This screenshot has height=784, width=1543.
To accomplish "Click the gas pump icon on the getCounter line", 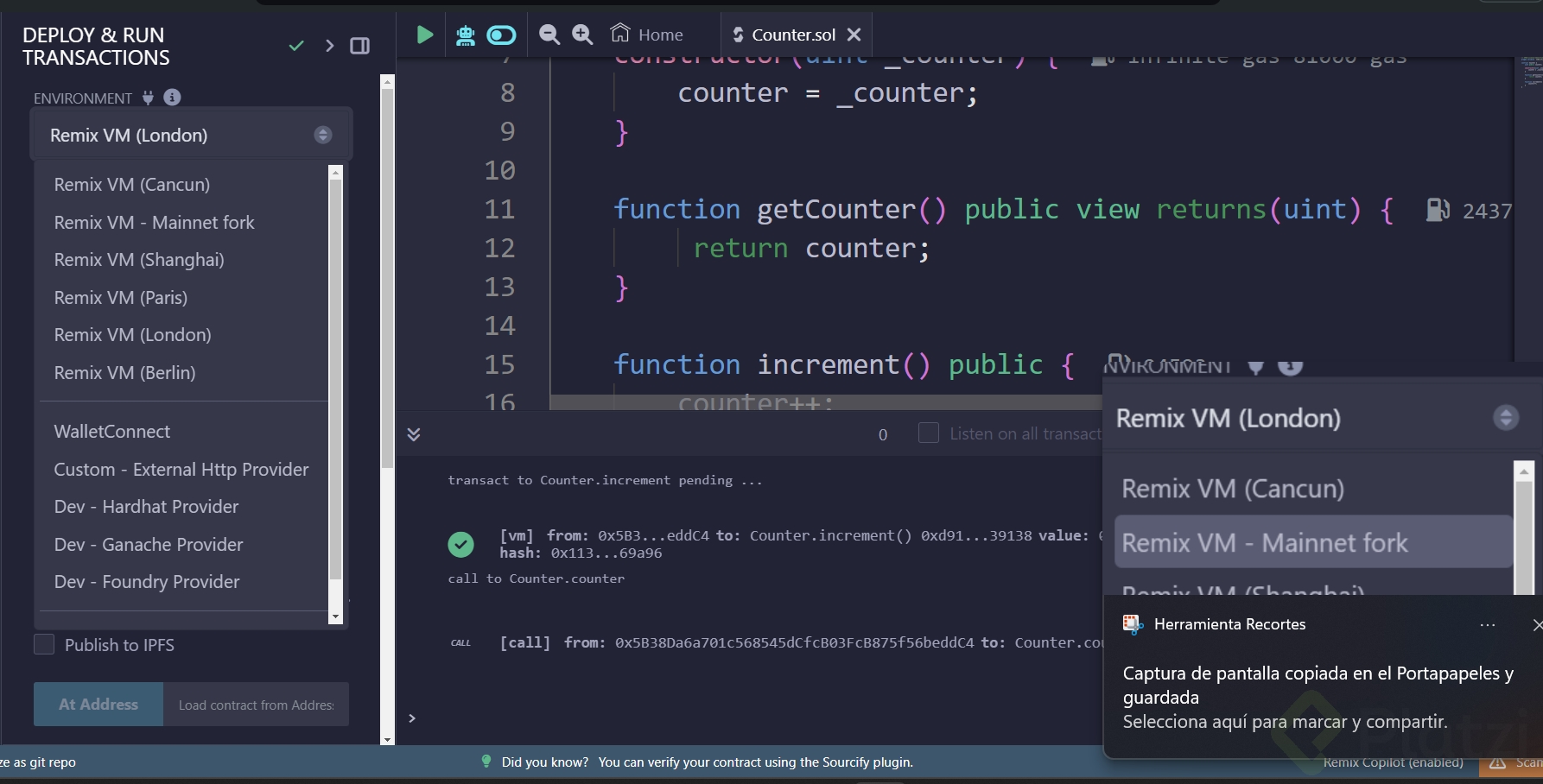I will pos(1438,210).
